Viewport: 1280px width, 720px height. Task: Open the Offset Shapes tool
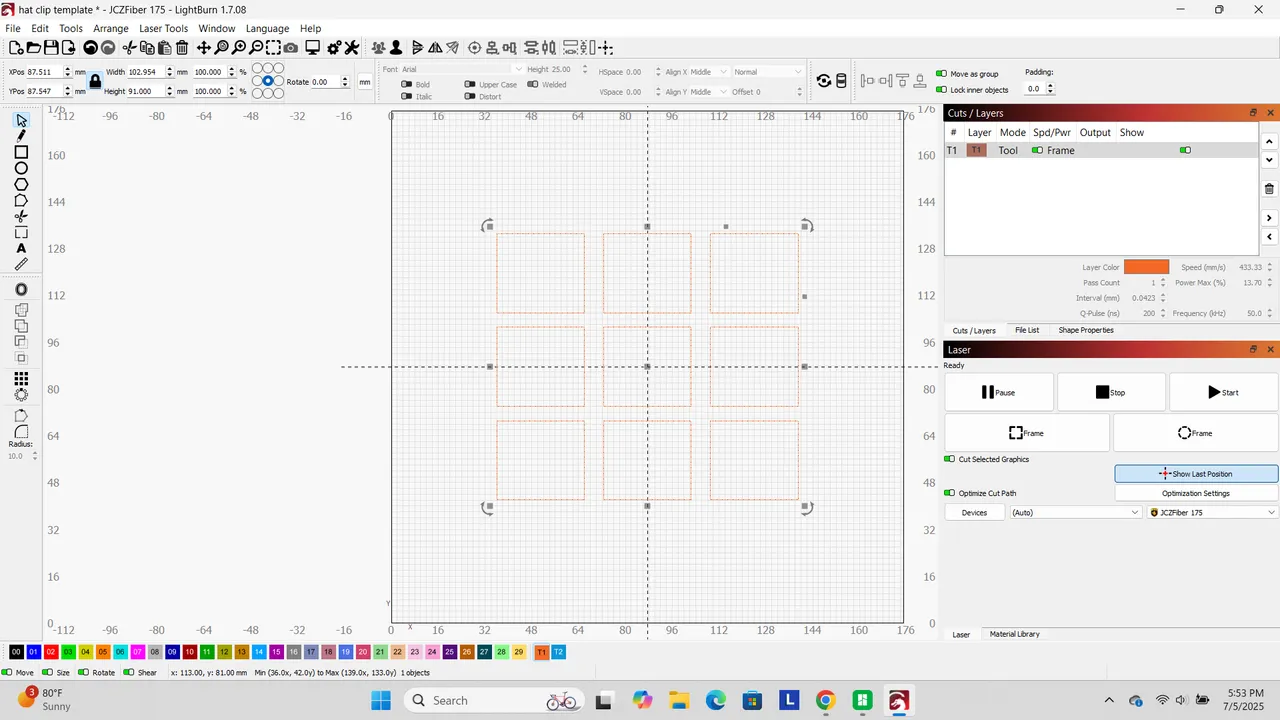(21, 290)
